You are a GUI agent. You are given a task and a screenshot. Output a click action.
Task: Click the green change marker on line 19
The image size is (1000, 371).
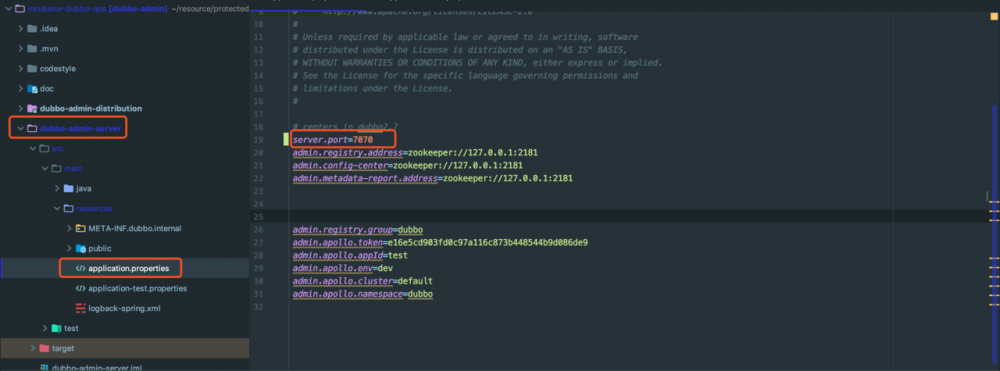tap(286, 140)
